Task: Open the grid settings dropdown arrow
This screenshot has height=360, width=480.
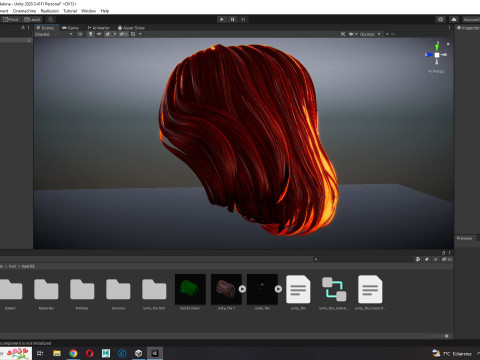Action: 140,34
